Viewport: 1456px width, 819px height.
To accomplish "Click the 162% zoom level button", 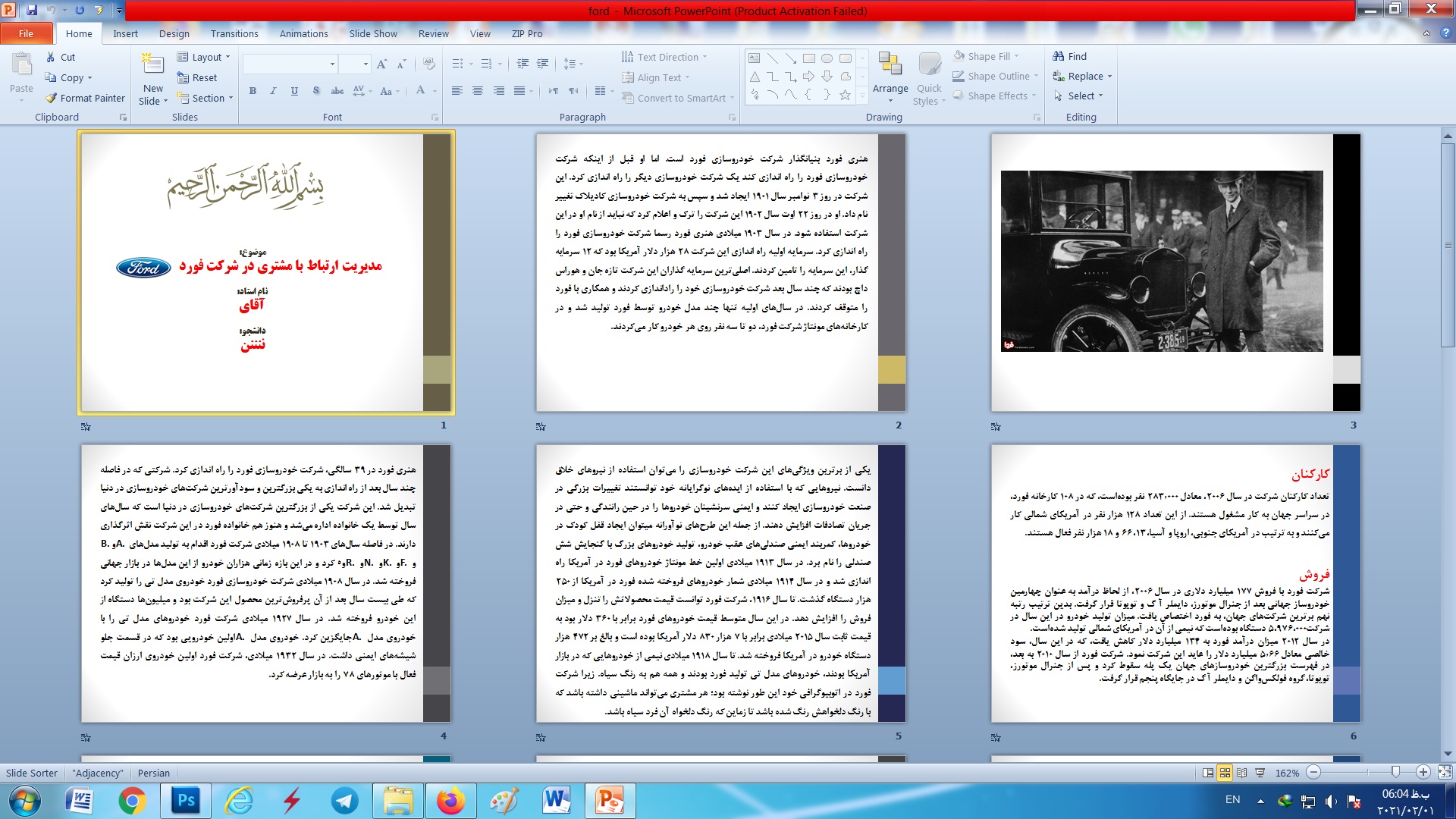I will (1287, 773).
